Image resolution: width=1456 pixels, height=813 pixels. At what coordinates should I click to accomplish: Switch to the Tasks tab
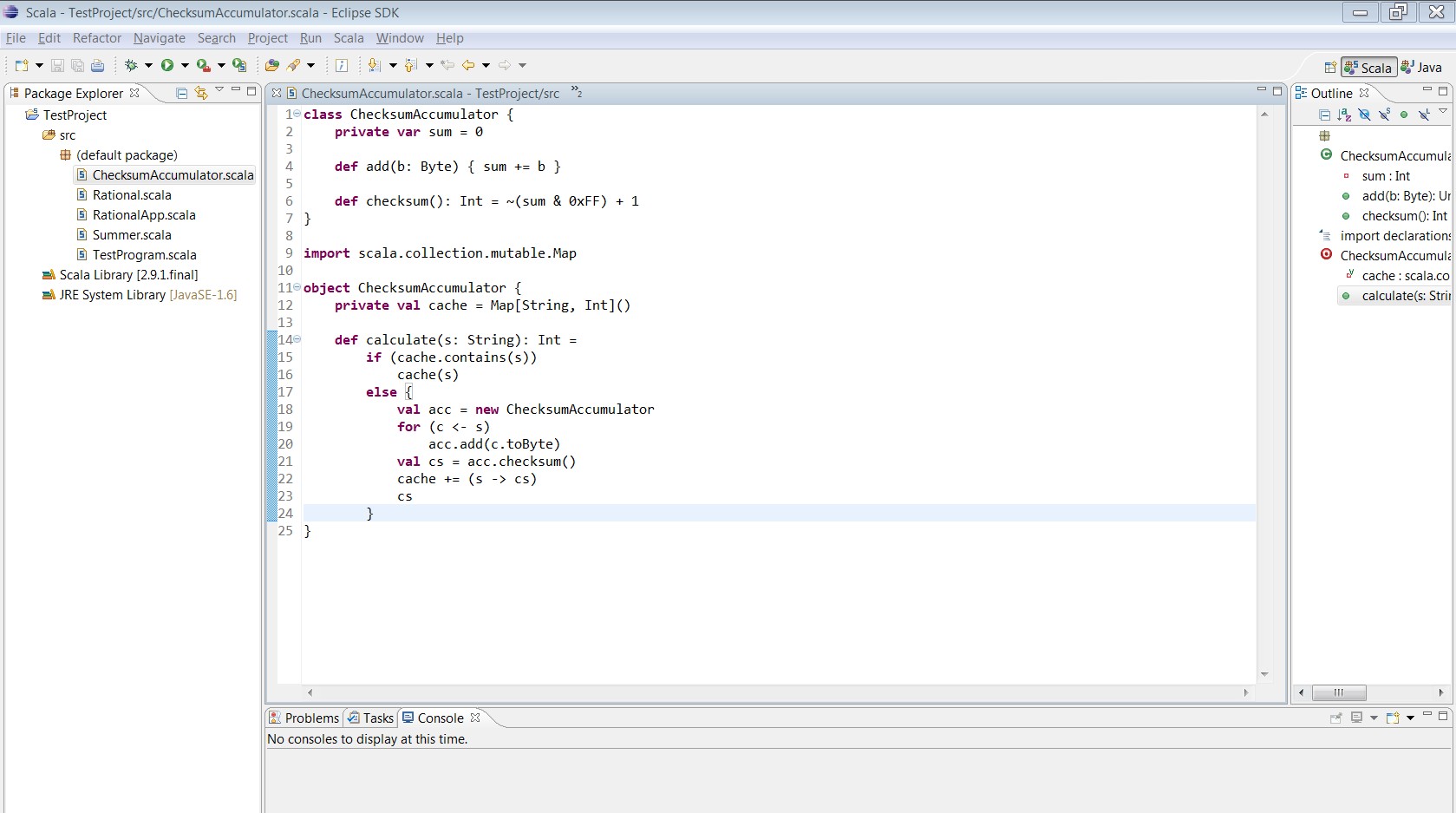(370, 718)
